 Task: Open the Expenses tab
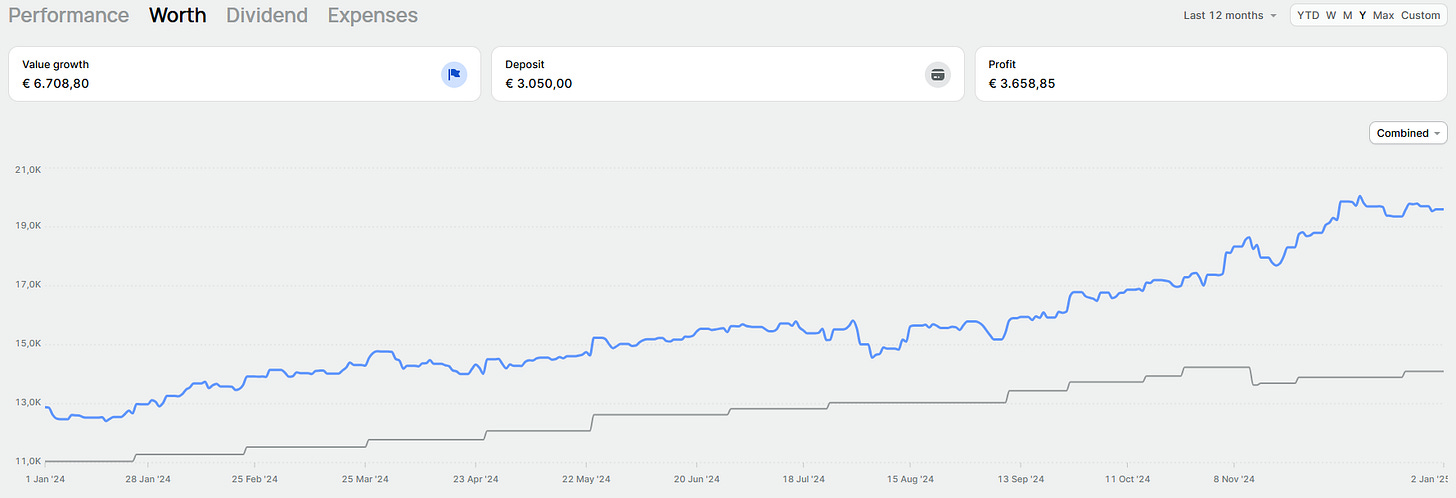click(x=373, y=16)
